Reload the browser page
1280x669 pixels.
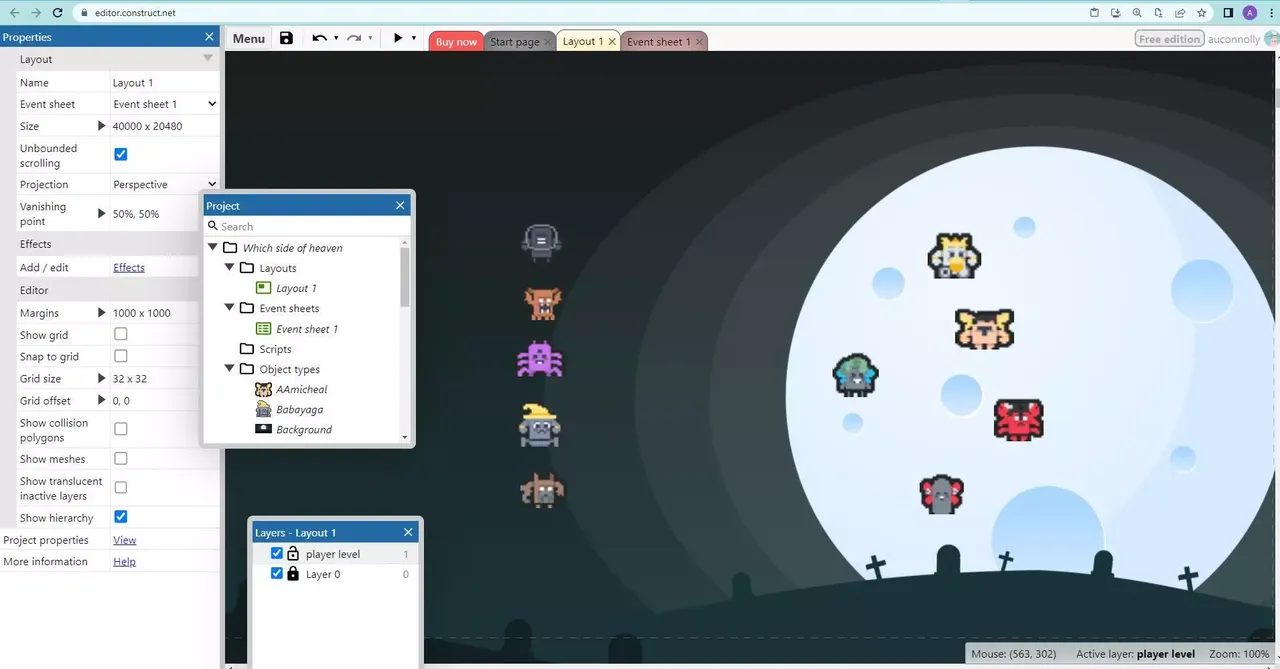pyautogui.click(x=58, y=13)
